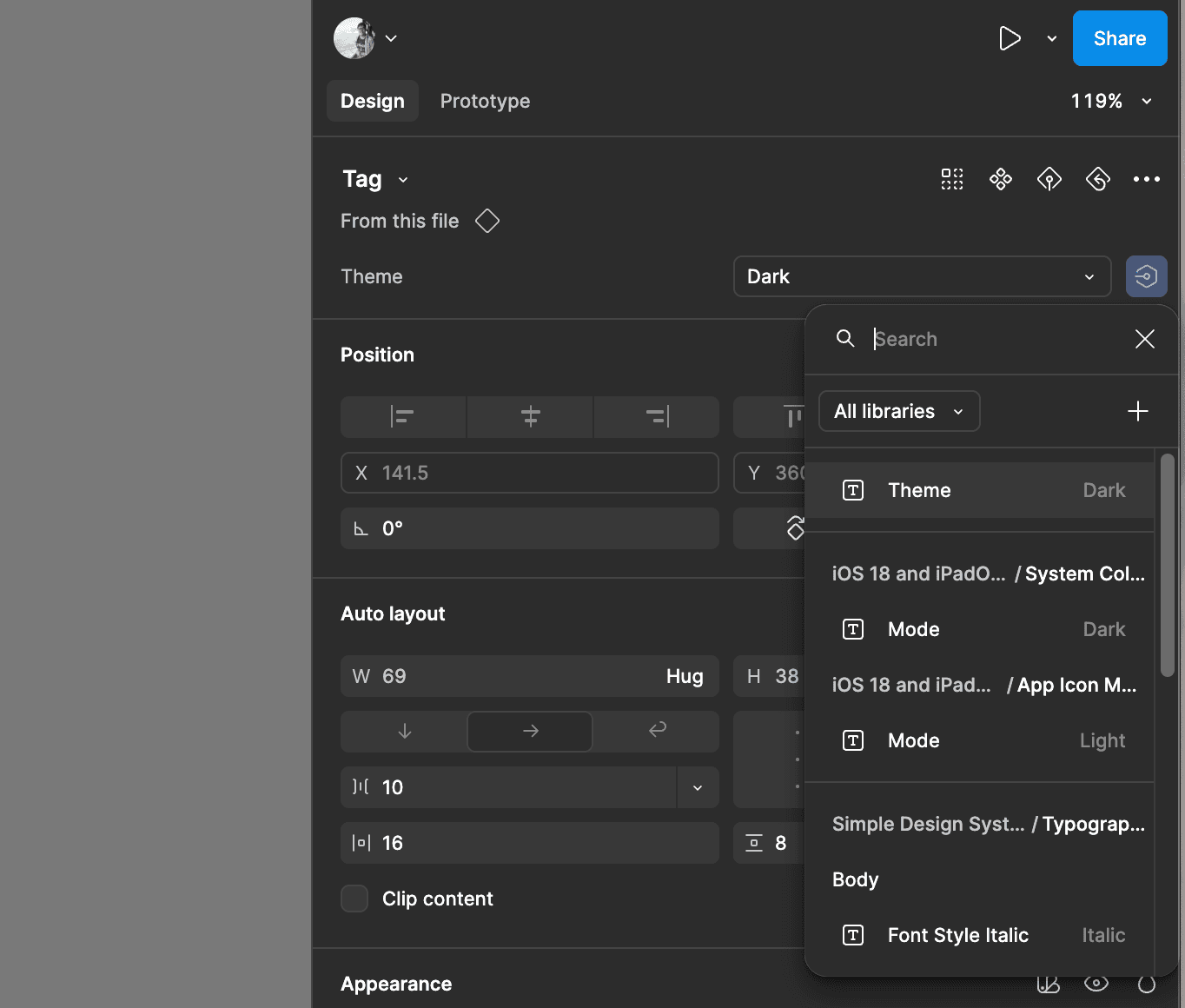
Task: Click the play prototype presentation icon
Action: pyautogui.click(x=1010, y=38)
